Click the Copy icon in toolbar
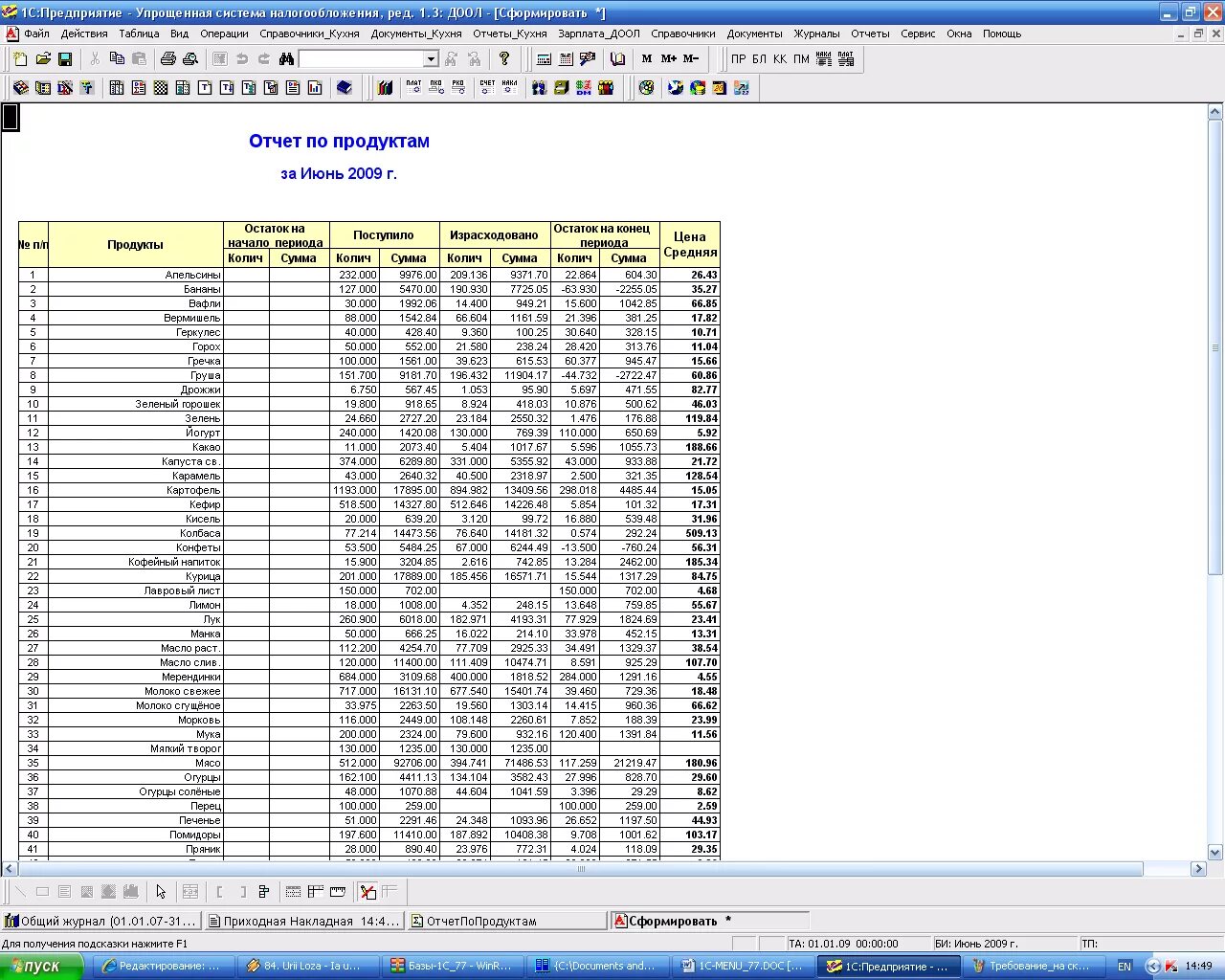Screen dimensions: 1225x980 pos(117,59)
